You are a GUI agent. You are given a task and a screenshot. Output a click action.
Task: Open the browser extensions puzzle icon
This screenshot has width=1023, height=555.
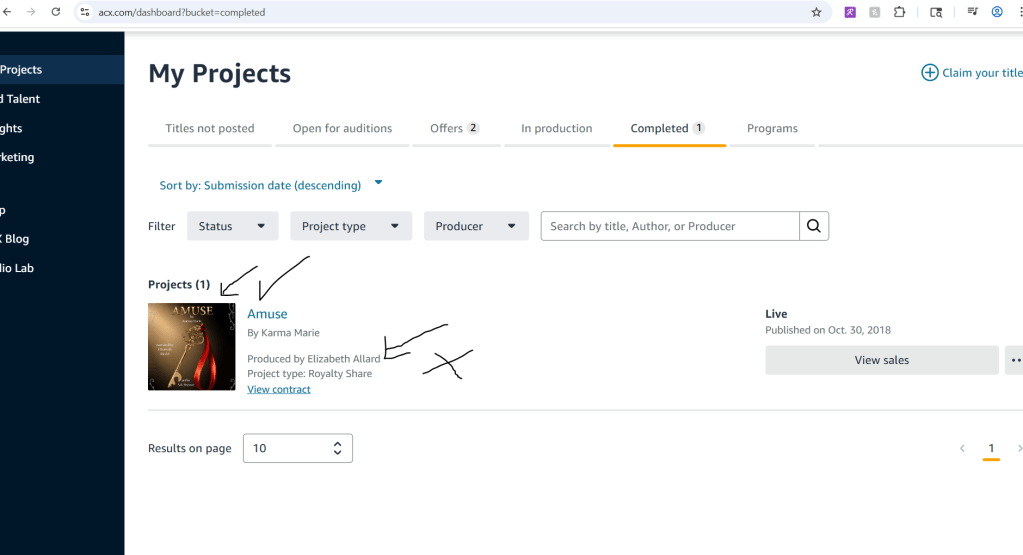tap(899, 13)
